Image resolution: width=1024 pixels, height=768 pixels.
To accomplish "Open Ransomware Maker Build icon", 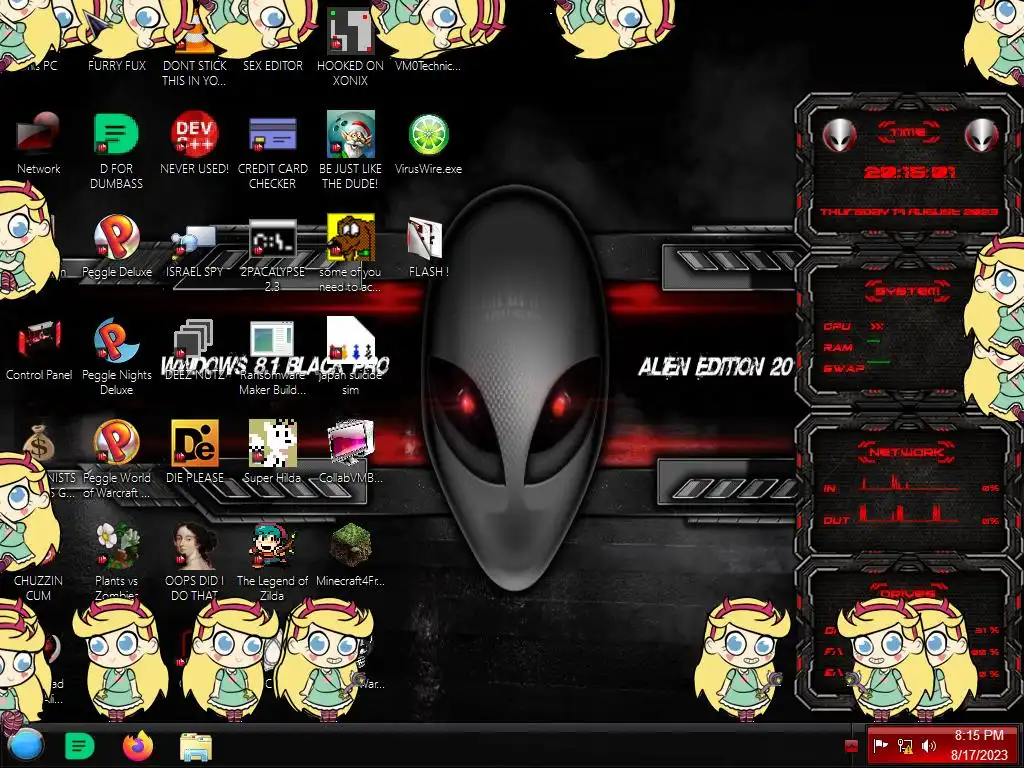I will coord(272,340).
